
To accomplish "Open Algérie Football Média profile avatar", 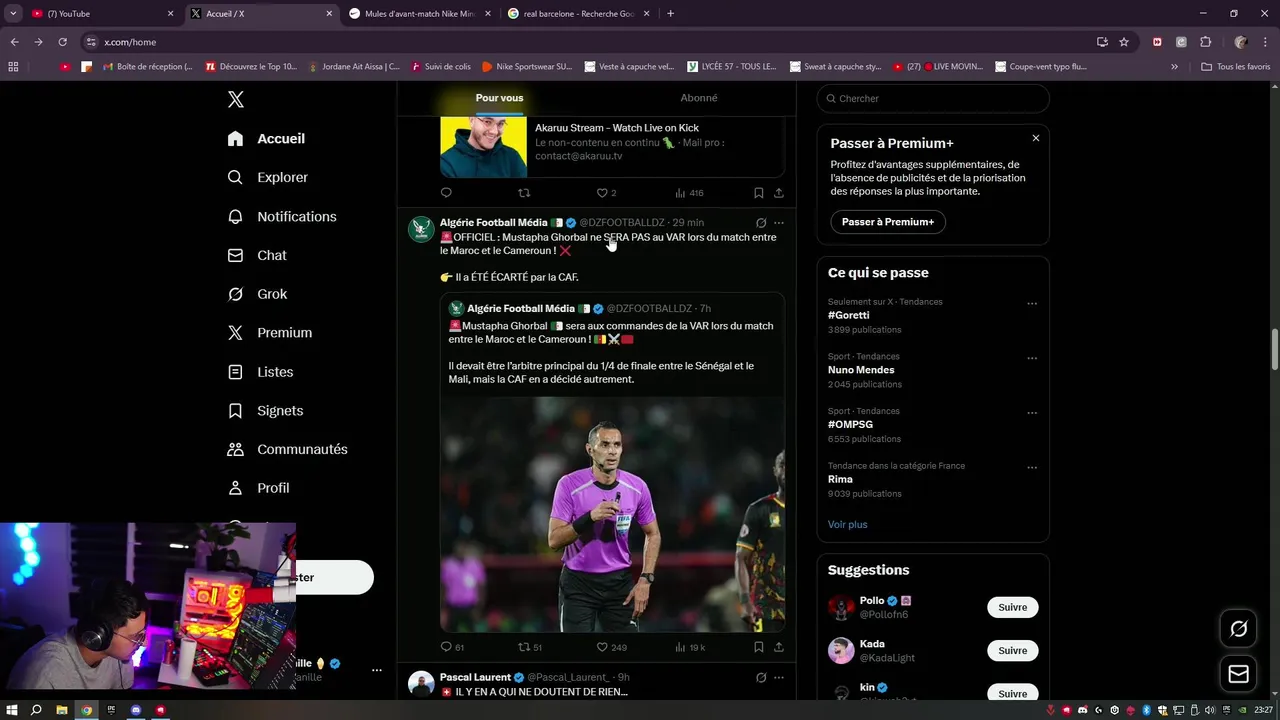I will point(421,229).
